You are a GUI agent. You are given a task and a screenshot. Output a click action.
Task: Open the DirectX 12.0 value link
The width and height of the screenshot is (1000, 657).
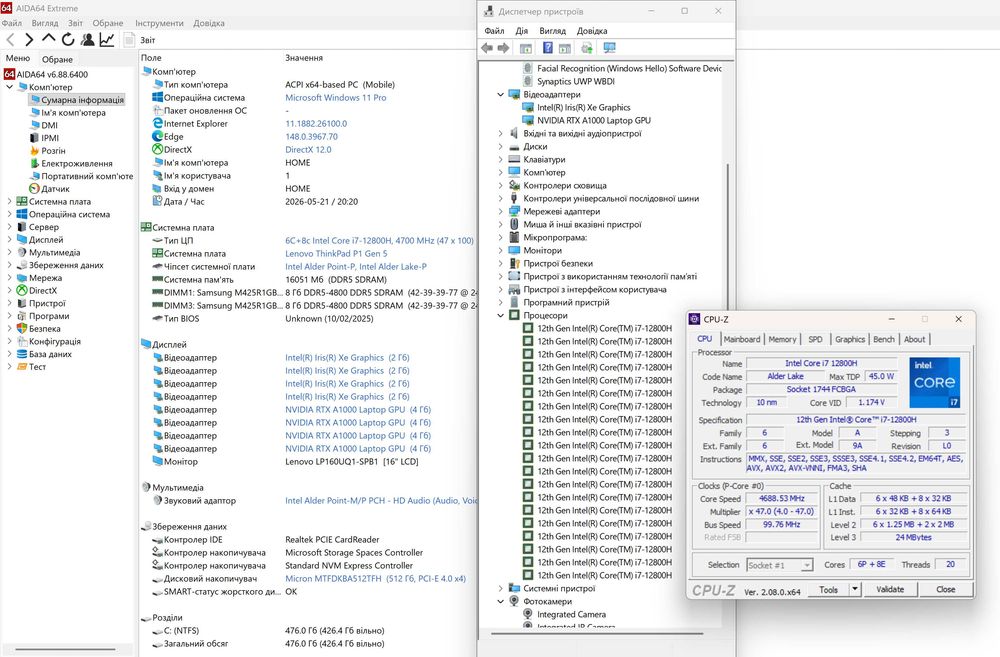coord(308,149)
